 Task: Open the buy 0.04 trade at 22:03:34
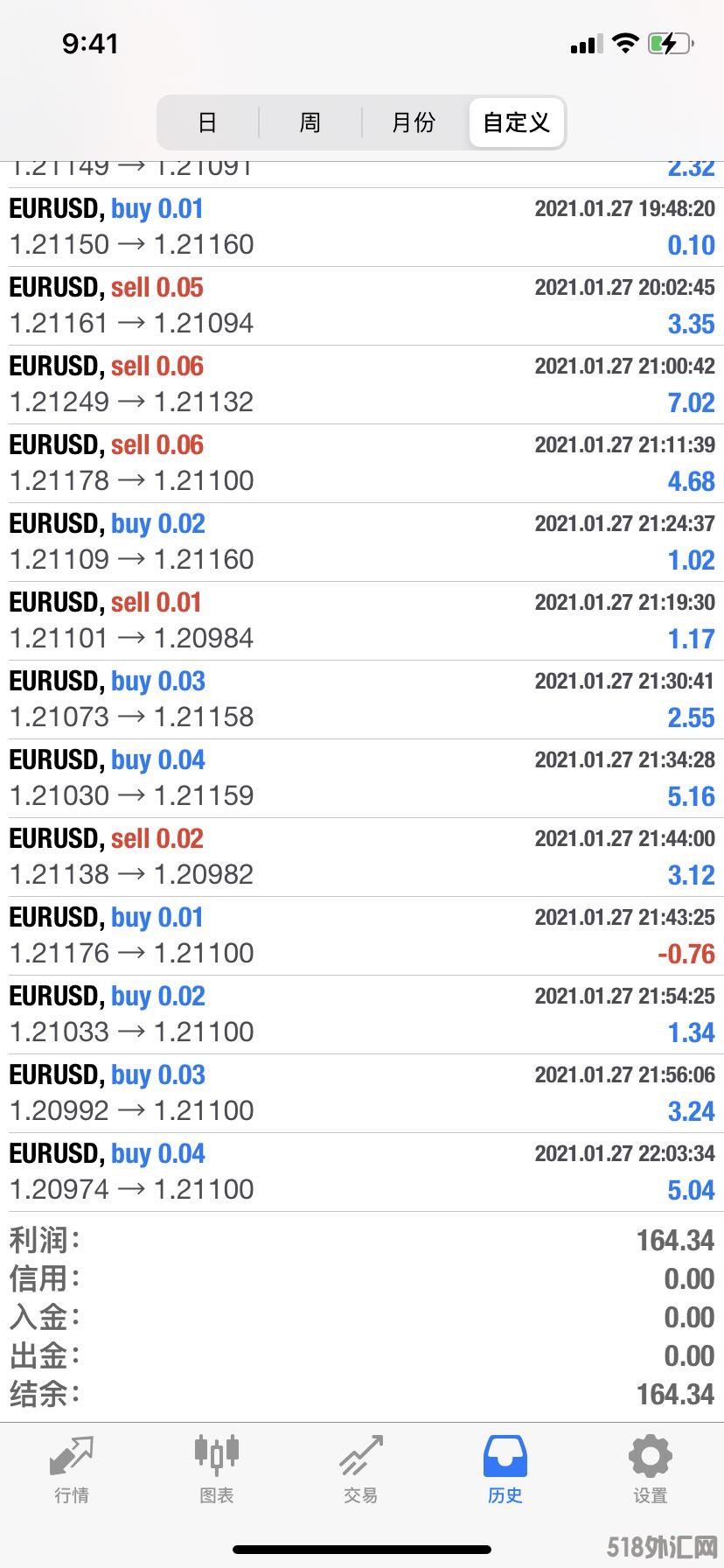point(362,1172)
